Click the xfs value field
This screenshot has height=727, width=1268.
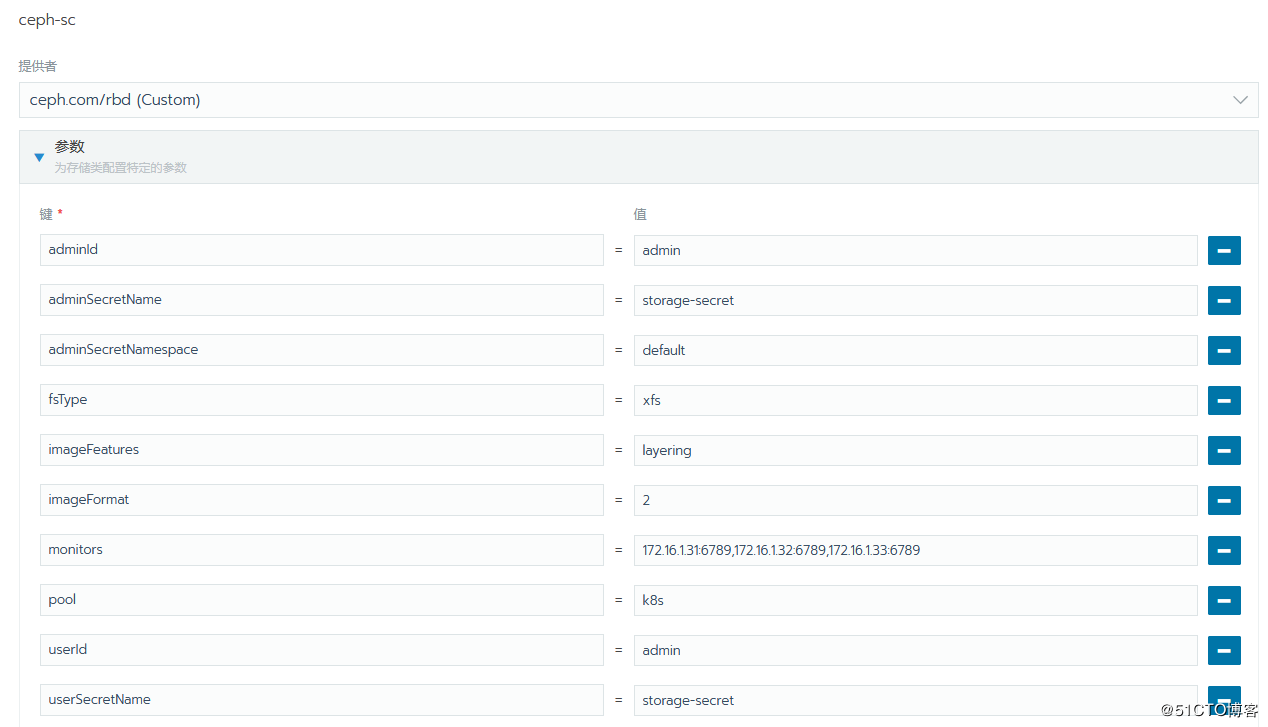(x=915, y=400)
